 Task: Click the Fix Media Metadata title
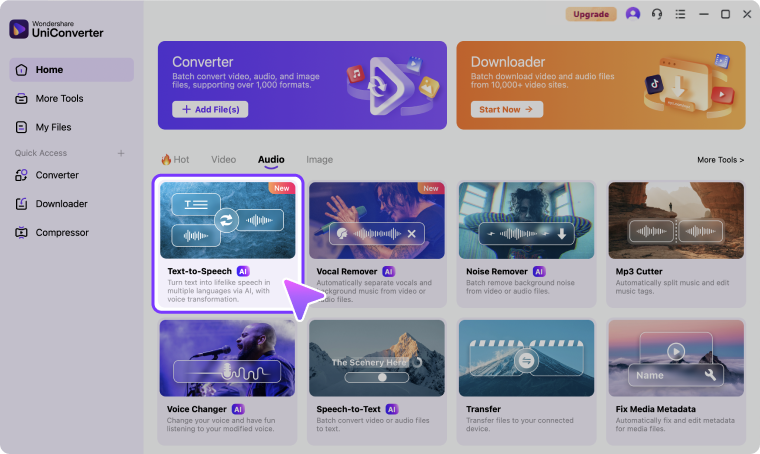(x=655, y=409)
